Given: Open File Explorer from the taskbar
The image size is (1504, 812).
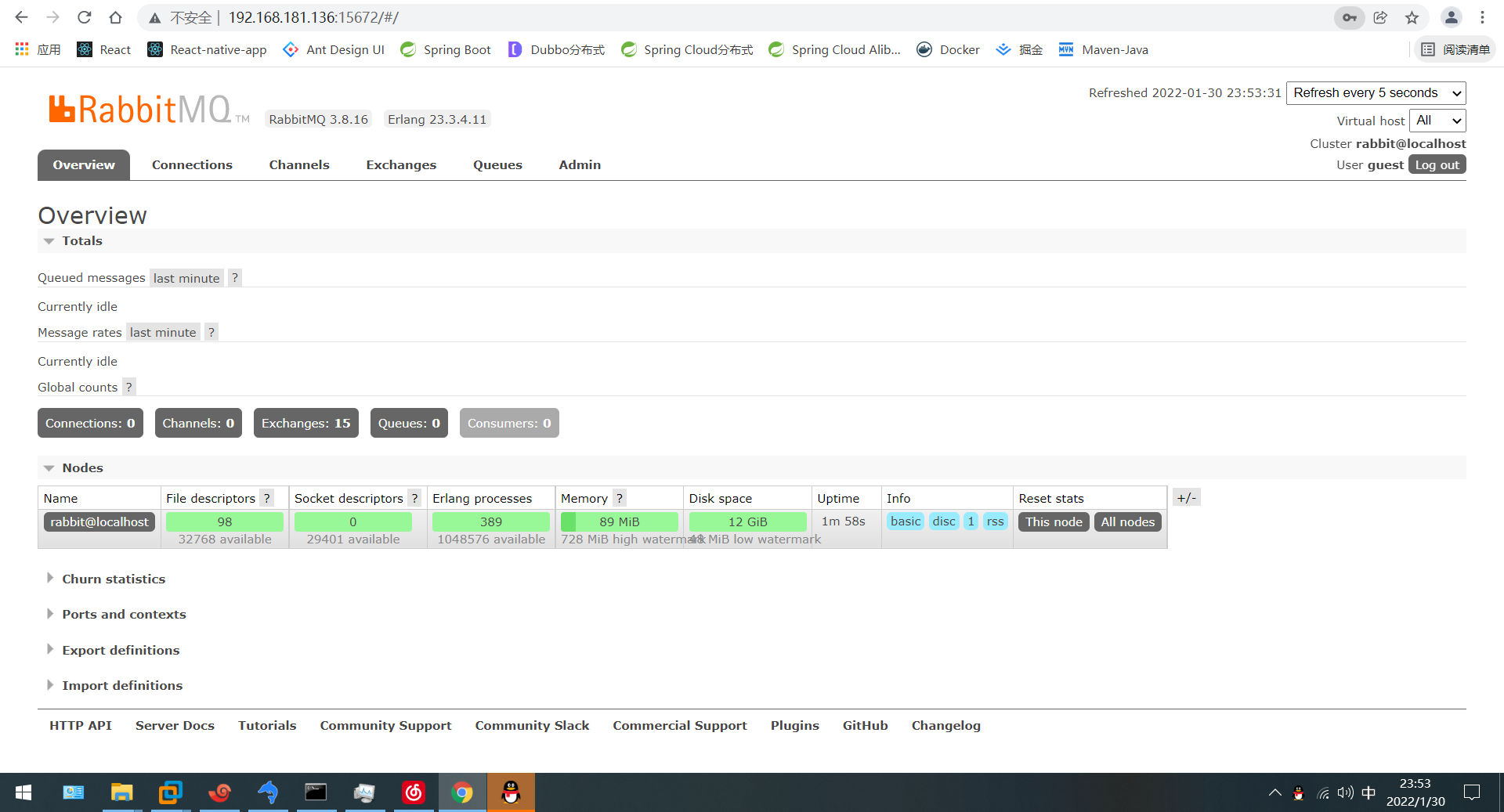Looking at the screenshot, I should pos(121,792).
